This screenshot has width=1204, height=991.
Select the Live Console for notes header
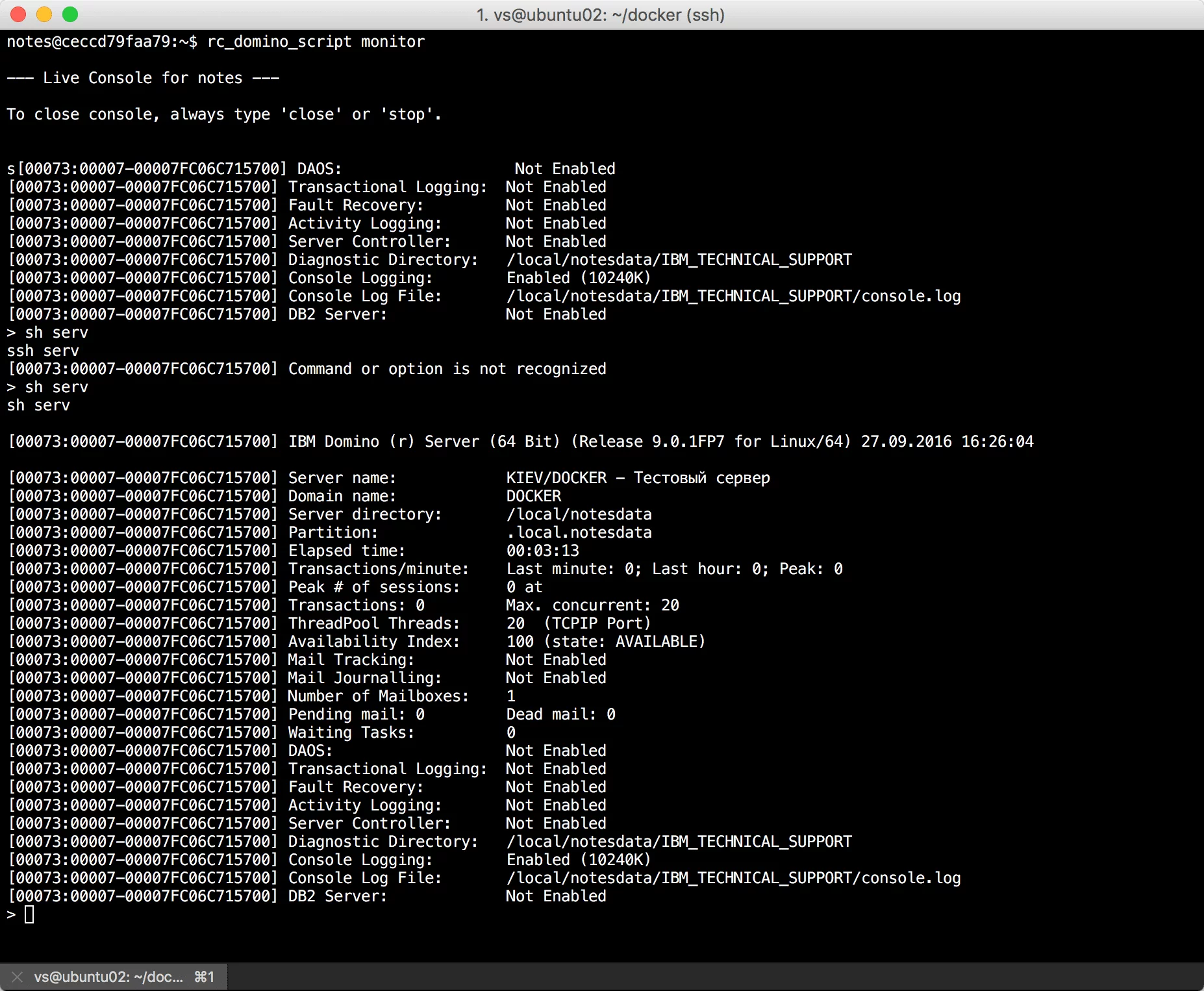[143, 77]
